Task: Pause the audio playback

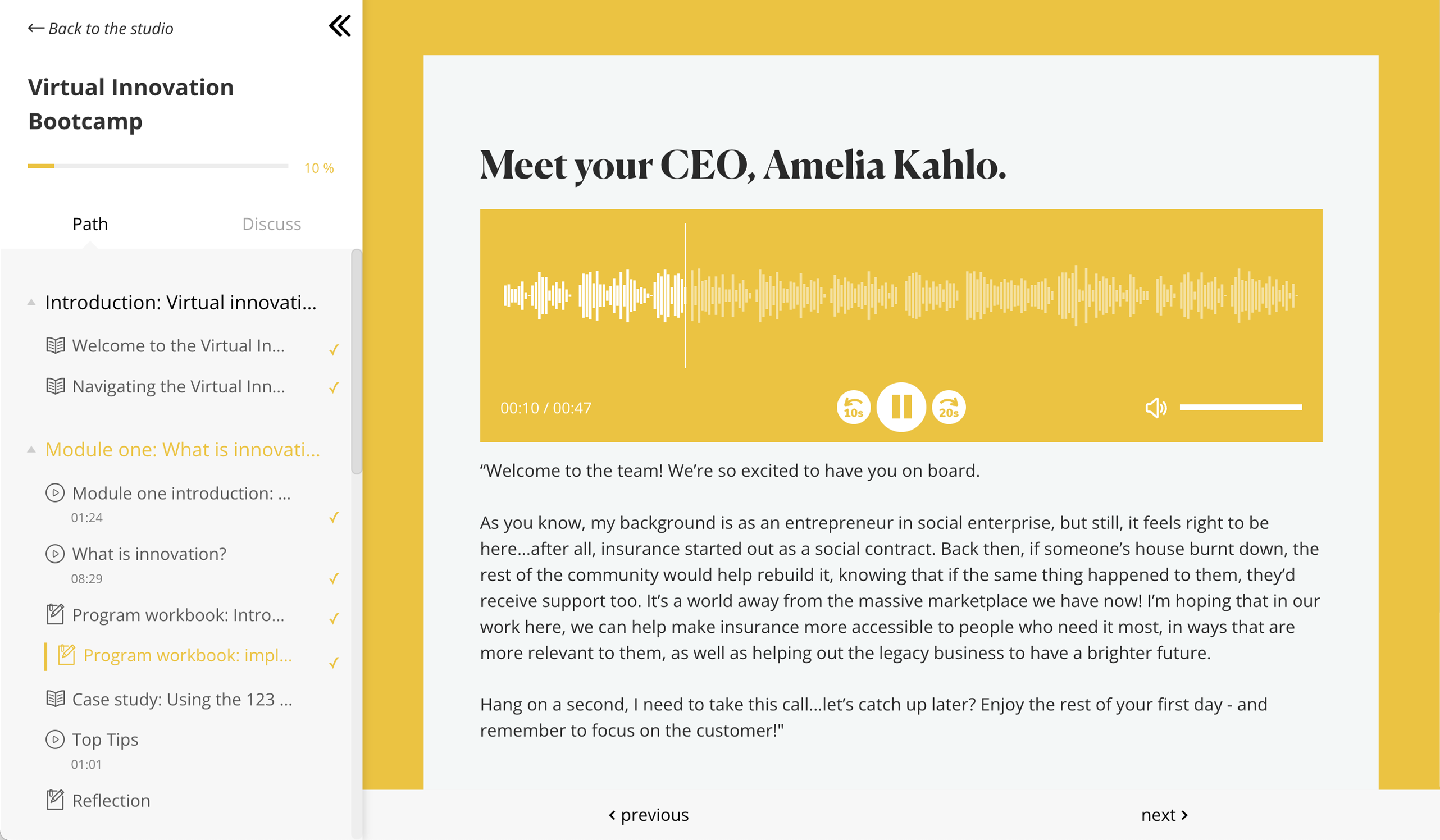Action: click(901, 408)
